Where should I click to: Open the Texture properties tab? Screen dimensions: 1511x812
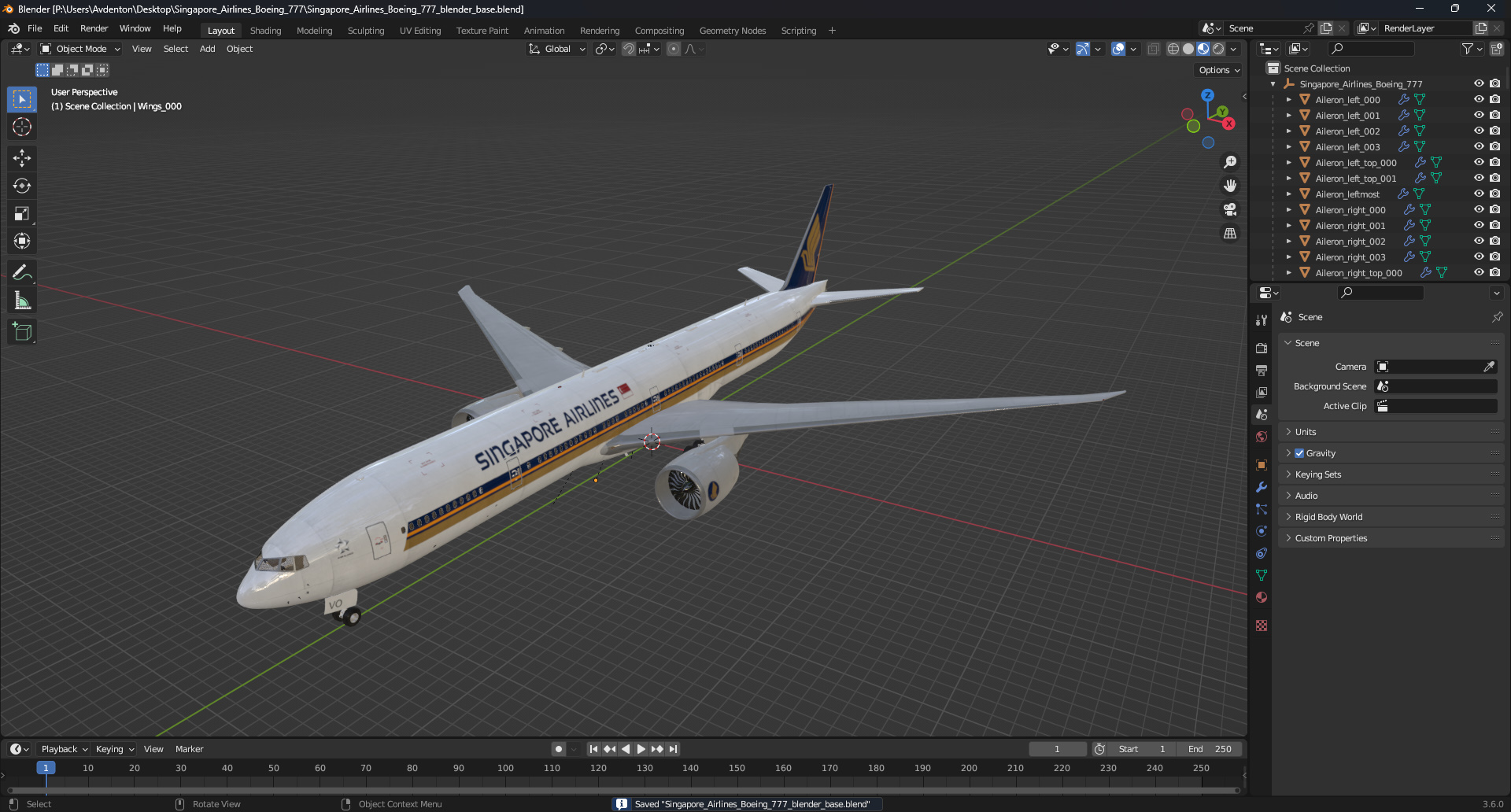(x=1262, y=626)
